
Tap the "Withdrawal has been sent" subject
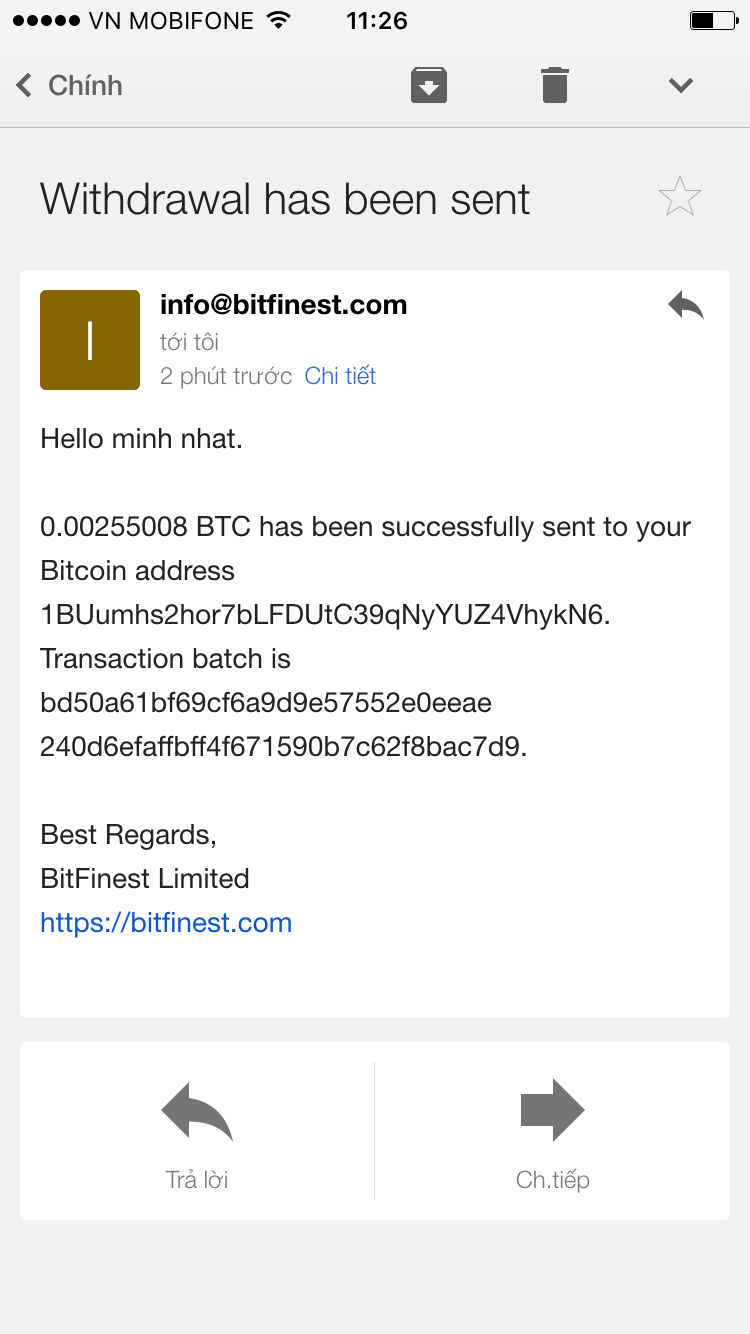tap(285, 199)
